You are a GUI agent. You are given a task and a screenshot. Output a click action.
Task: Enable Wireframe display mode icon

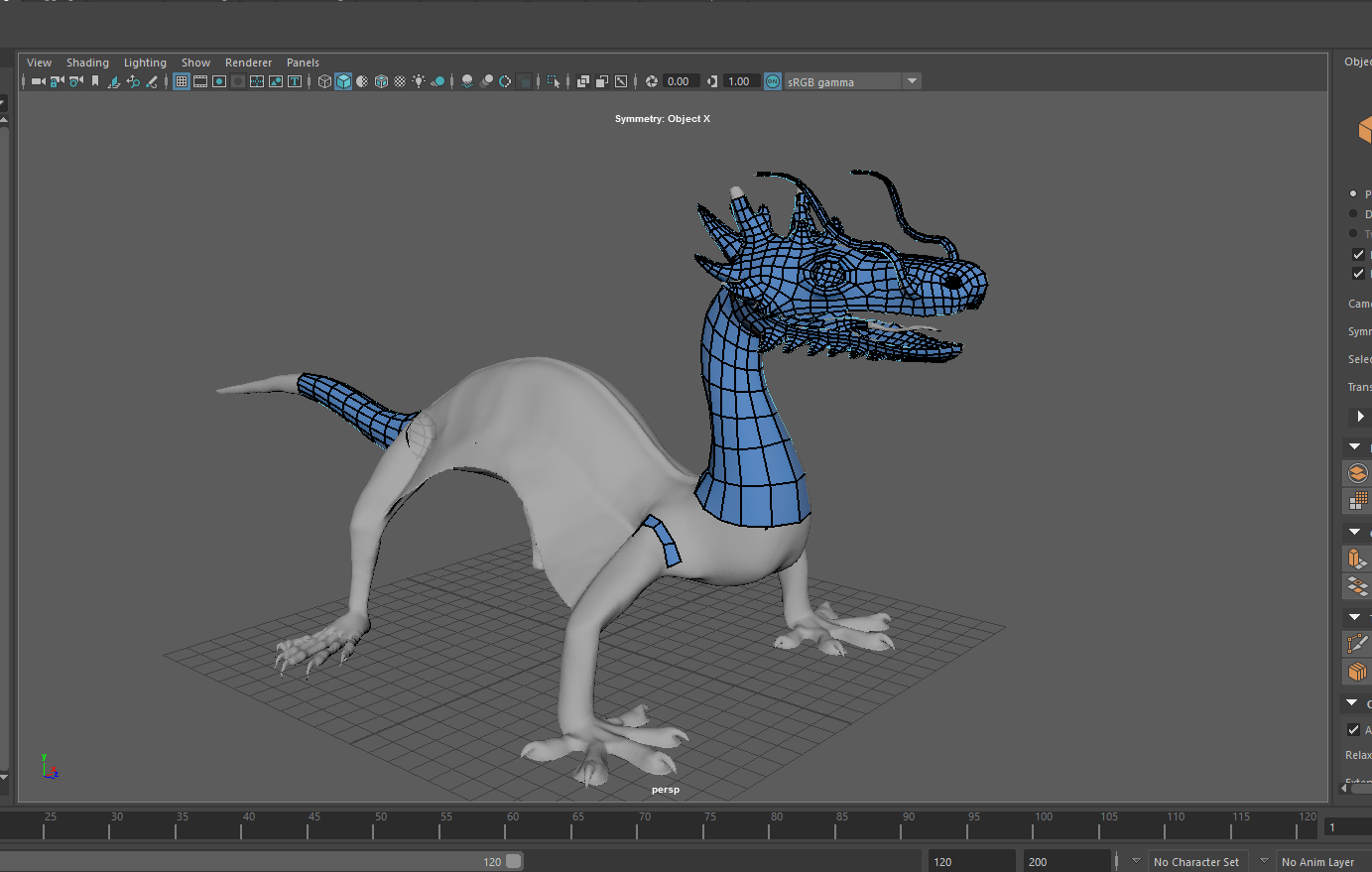[x=324, y=81]
